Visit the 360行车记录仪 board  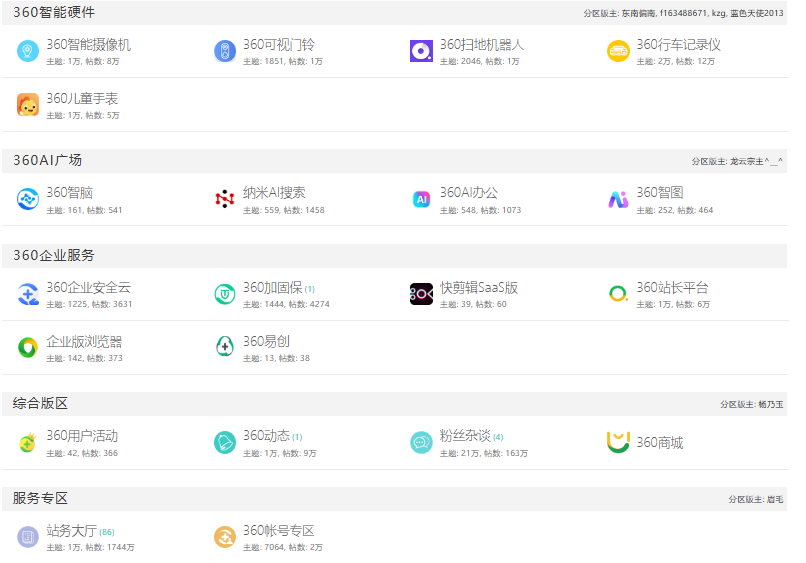click(x=679, y=45)
